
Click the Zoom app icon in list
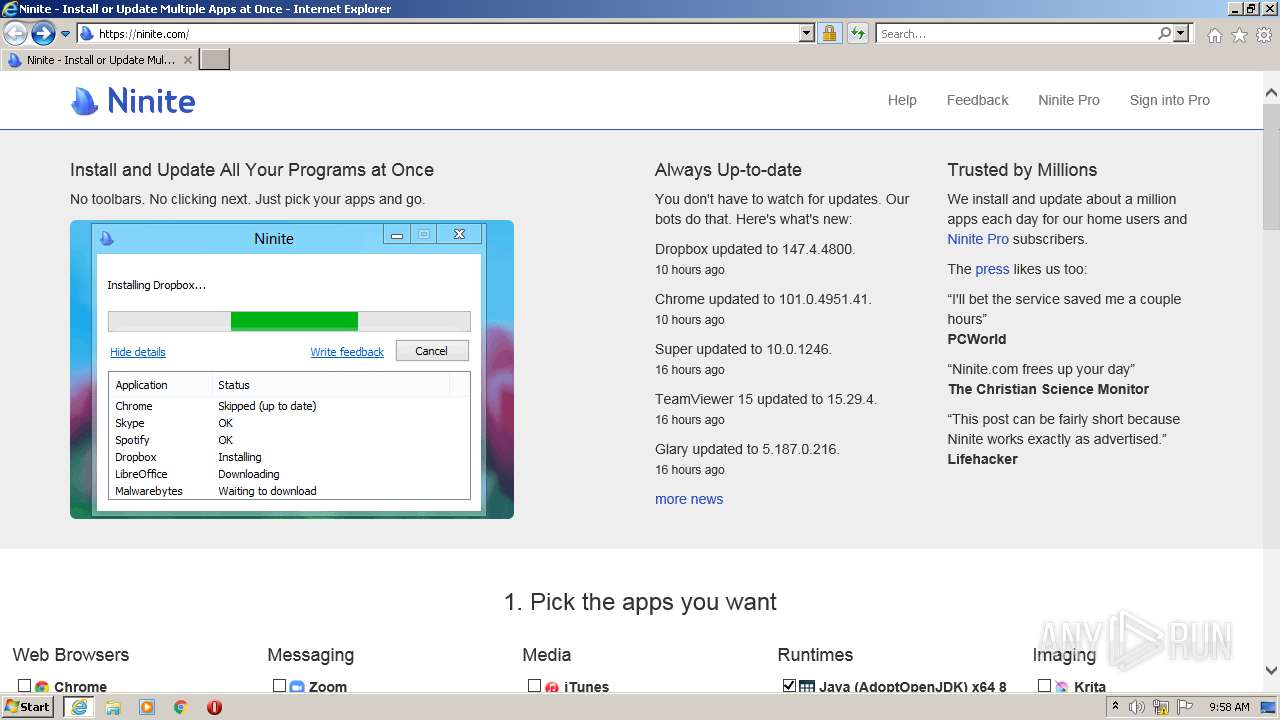(x=297, y=687)
